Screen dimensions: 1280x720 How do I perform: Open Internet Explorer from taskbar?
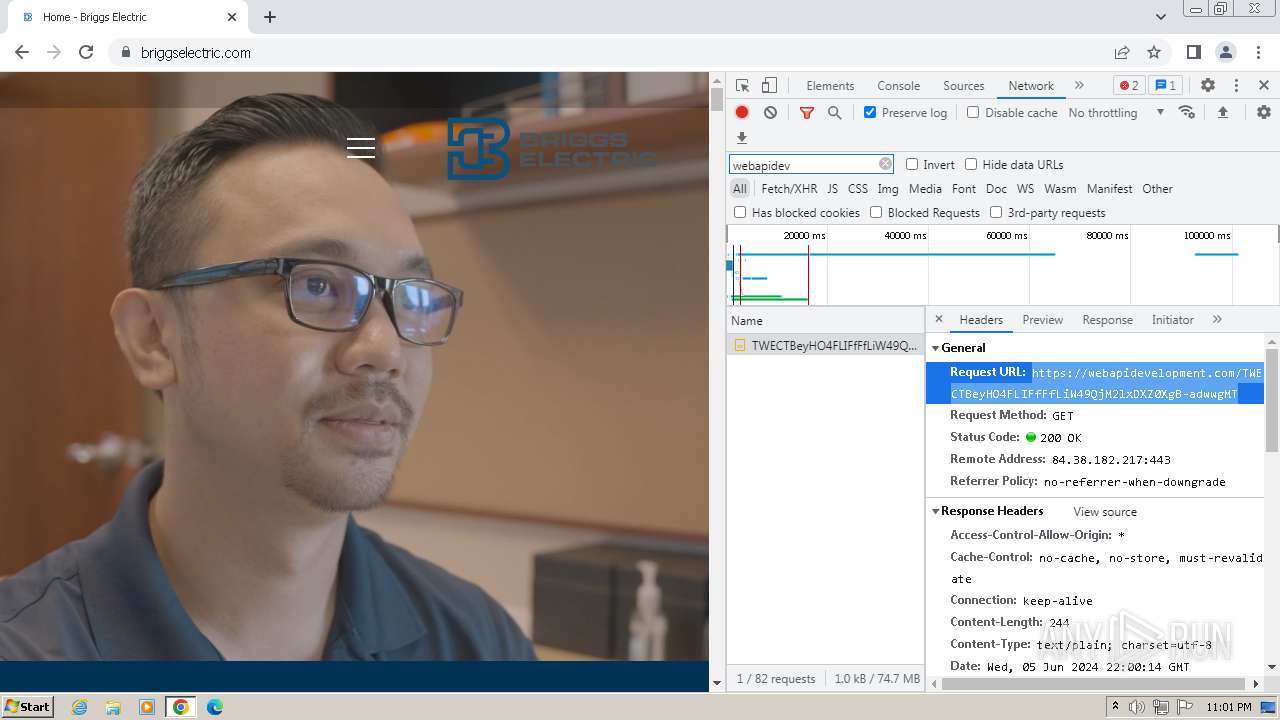tap(79, 707)
